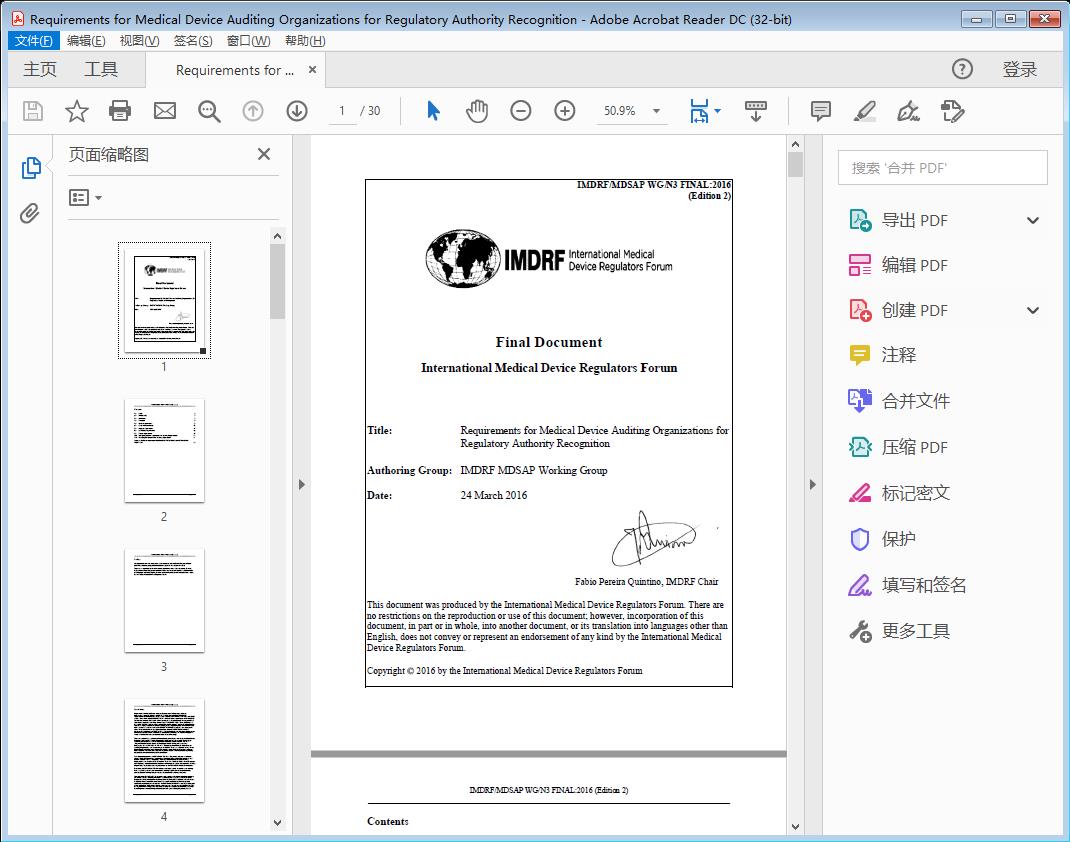Click the zoom out minus icon
Image resolution: width=1070 pixels, height=842 pixels.
pos(520,111)
